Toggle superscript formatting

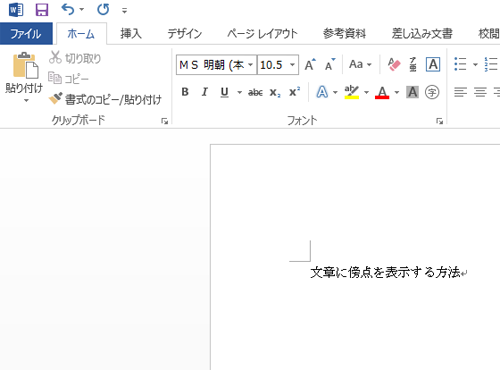294,92
